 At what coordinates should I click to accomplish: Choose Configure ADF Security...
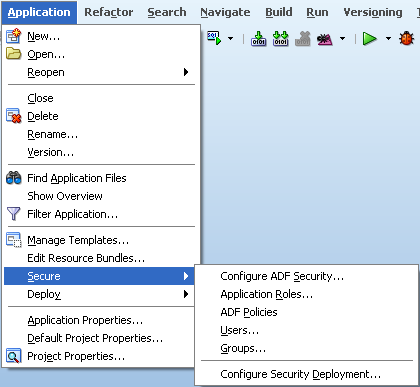click(x=306, y=276)
